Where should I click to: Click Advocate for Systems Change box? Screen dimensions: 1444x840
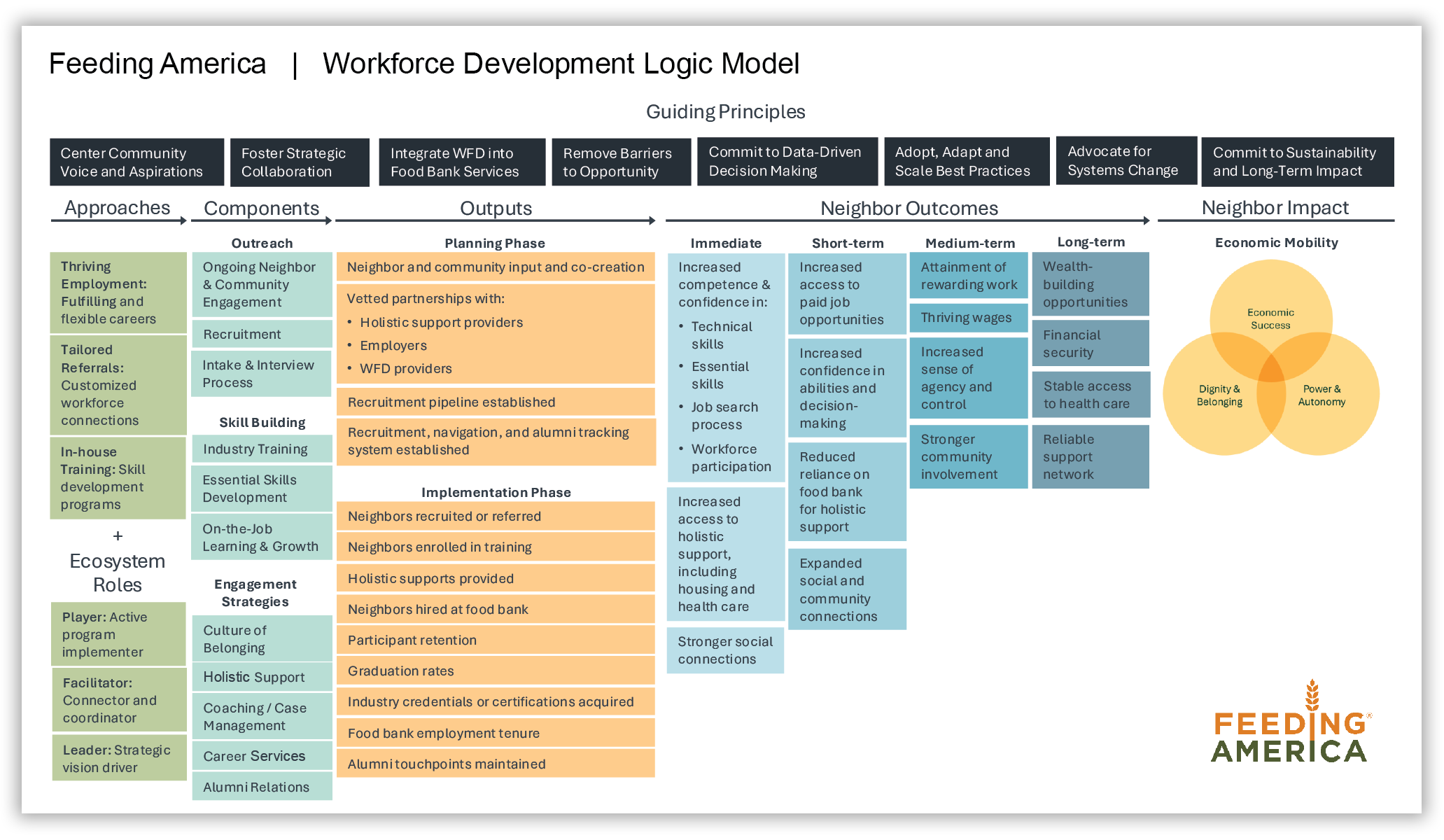coord(1126,161)
